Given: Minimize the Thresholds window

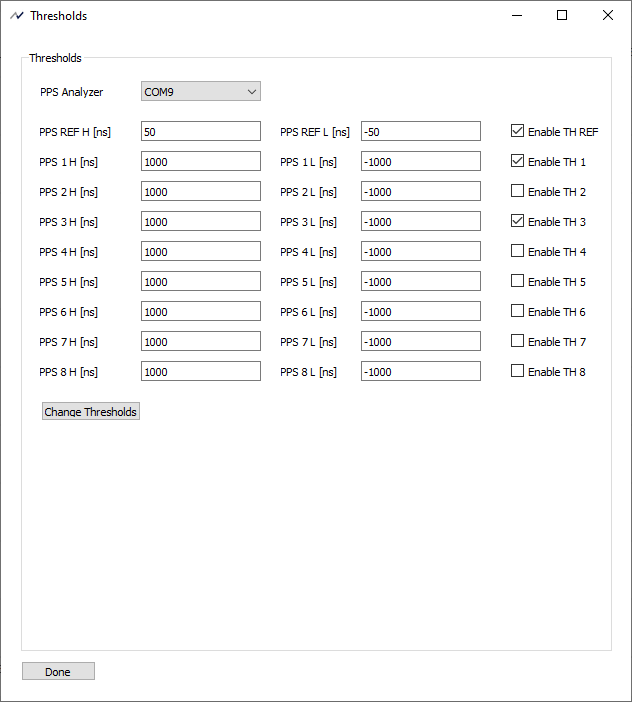Looking at the screenshot, I should point(517,16).
